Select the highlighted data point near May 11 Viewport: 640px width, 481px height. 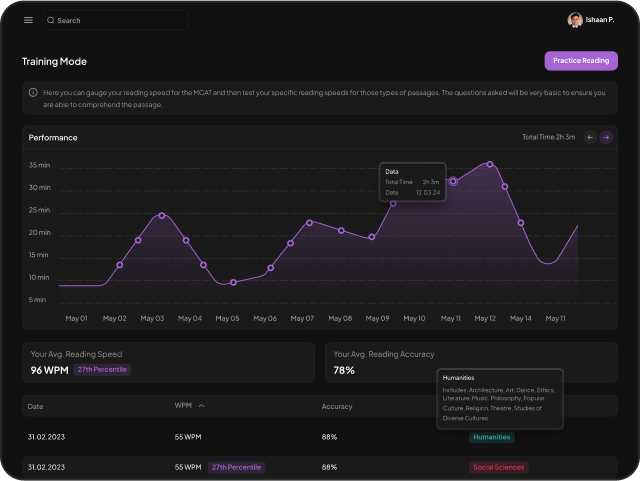pos(453,181)
